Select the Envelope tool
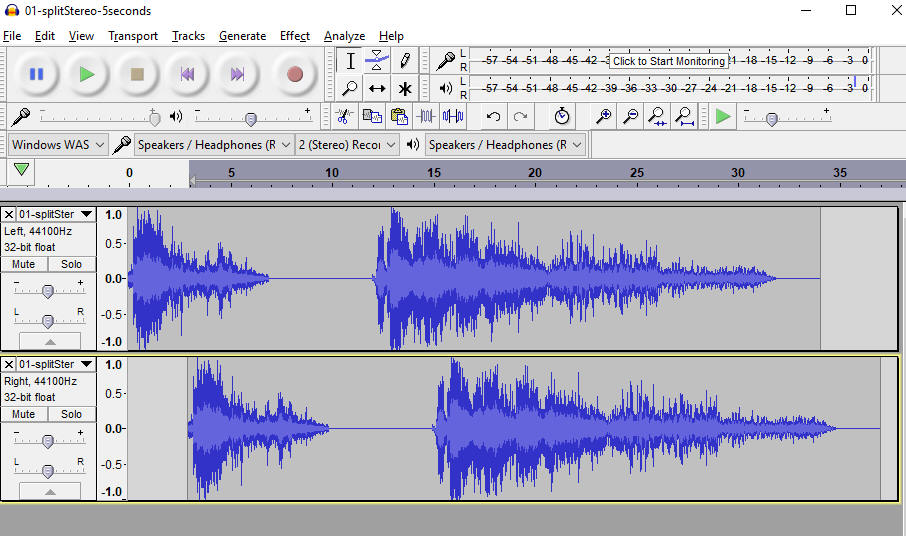 point(376,60)
